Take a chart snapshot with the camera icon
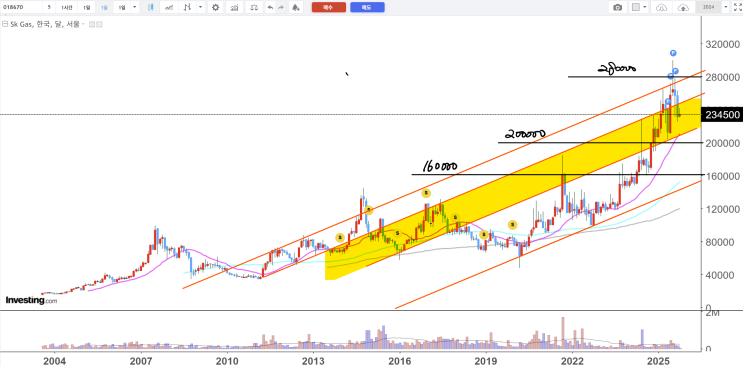This screenshot has height=366, width=743. pyautogui.click(x=617, y=7)
